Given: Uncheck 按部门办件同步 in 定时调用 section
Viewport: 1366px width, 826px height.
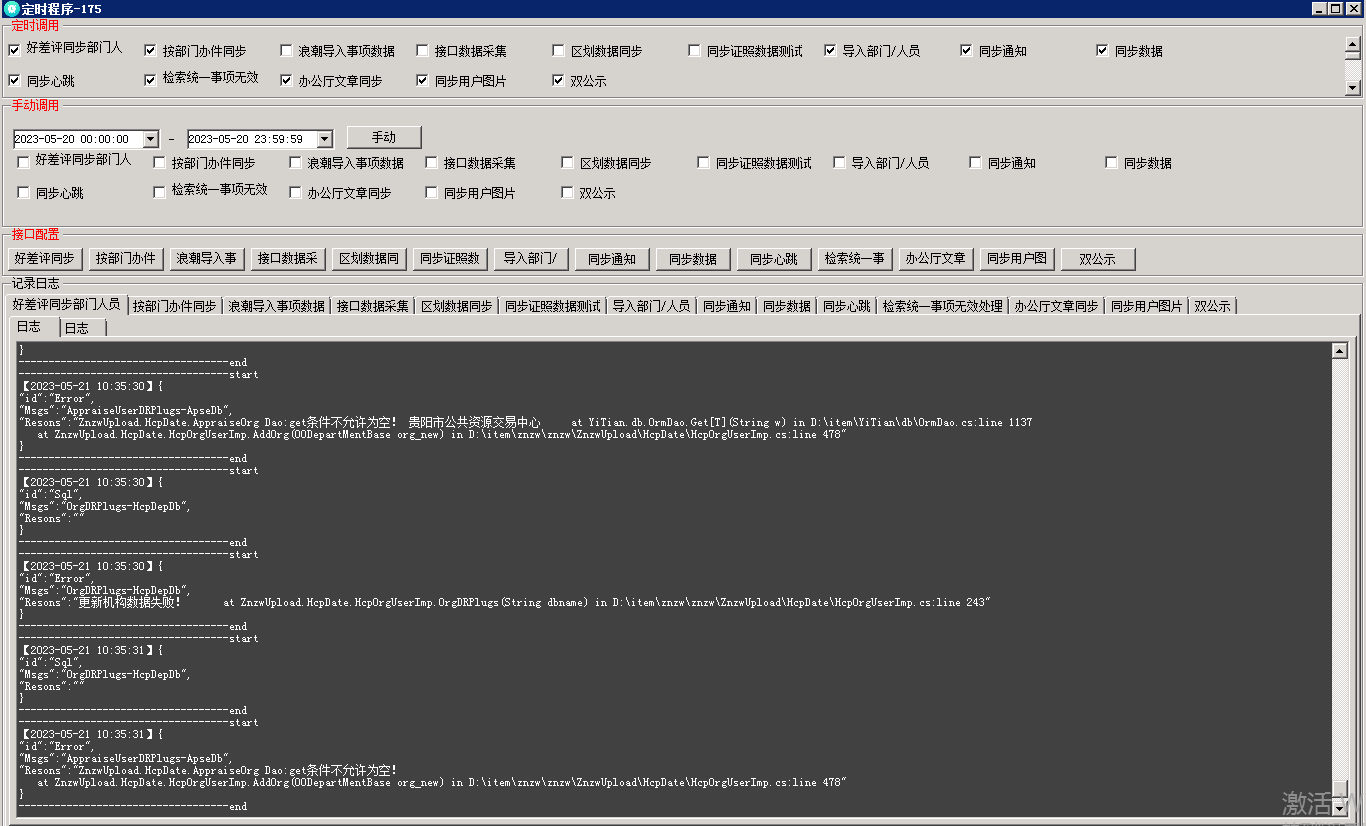Looking at the screenshot, I should [x=150, y=50].
